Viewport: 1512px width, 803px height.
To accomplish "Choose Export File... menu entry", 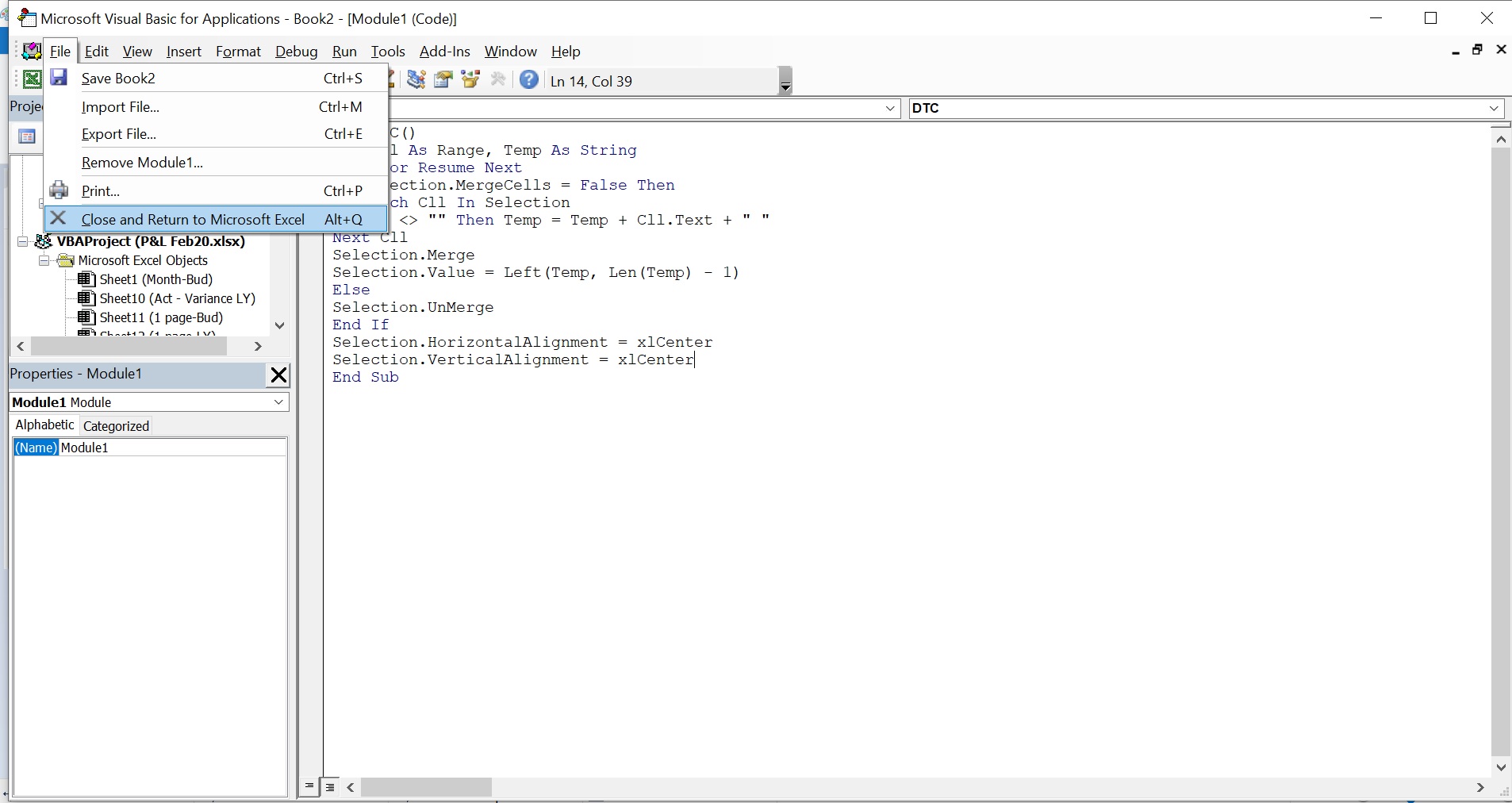I will (216, 133).
